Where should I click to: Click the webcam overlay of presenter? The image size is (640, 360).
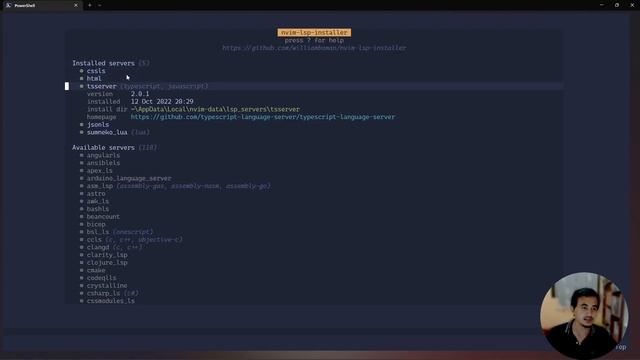[584, 316]
